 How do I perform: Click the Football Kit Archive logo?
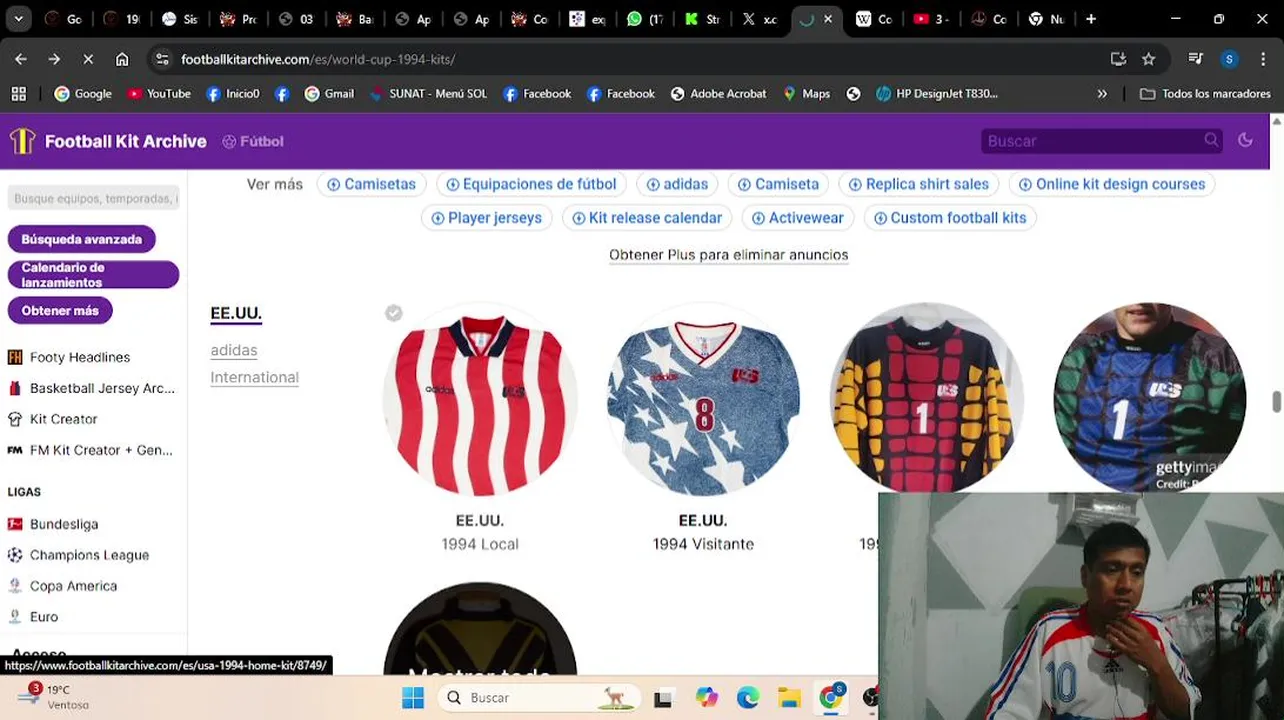(x=108, y=141)
